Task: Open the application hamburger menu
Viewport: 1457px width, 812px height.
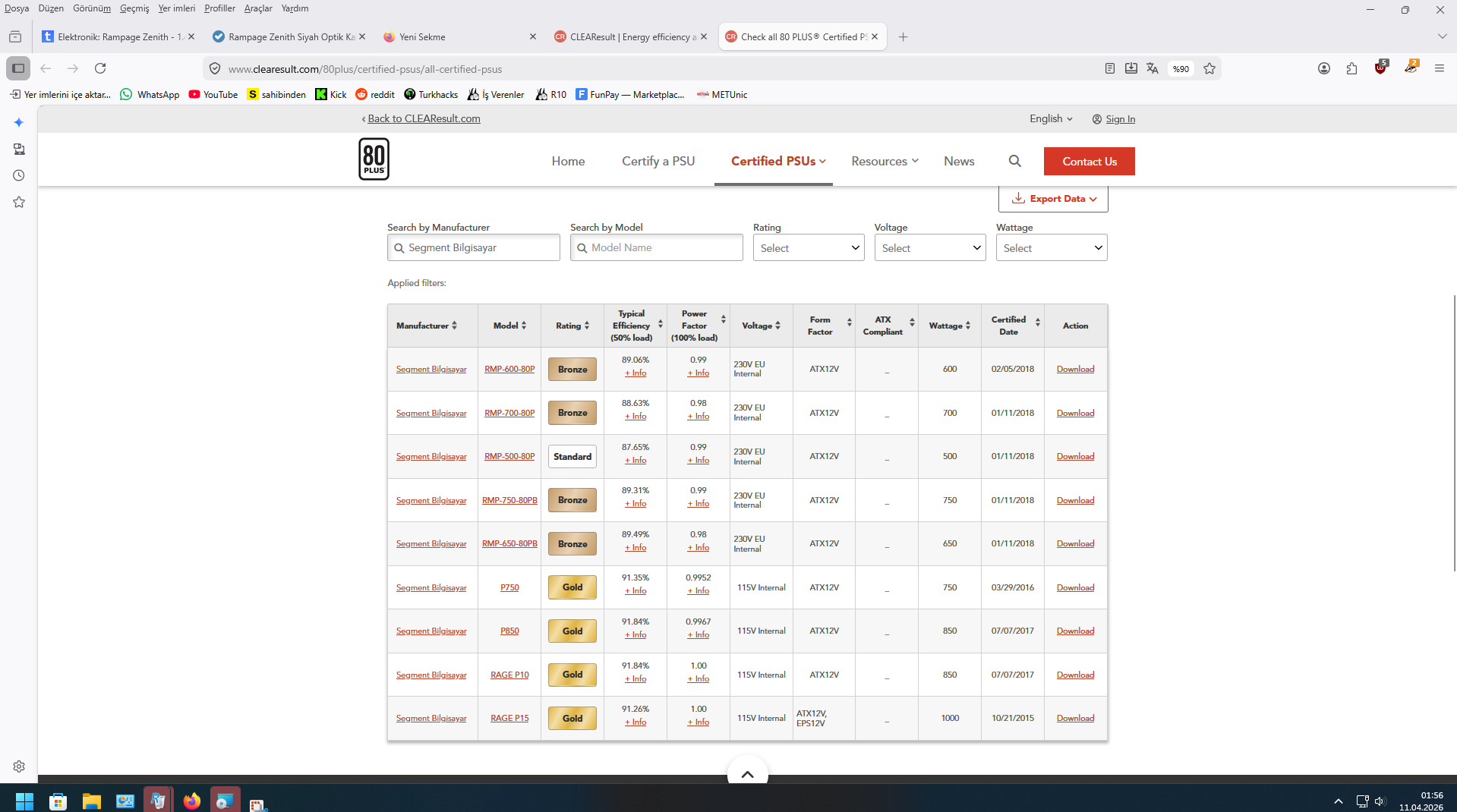Action: (1439, 68)
